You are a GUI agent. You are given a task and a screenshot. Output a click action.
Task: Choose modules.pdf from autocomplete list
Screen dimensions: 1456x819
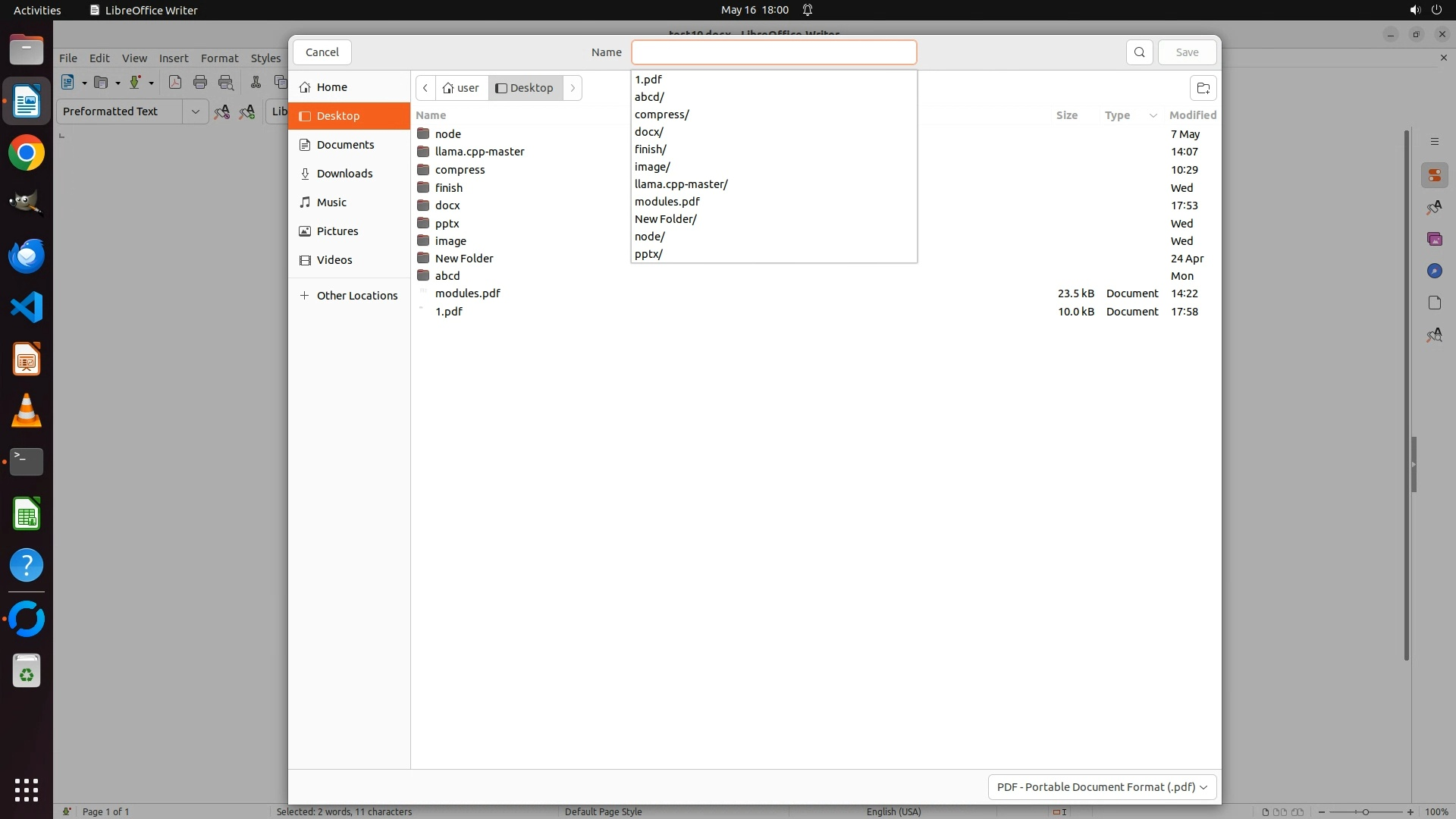pyautogui.click(x=667, y=202)
